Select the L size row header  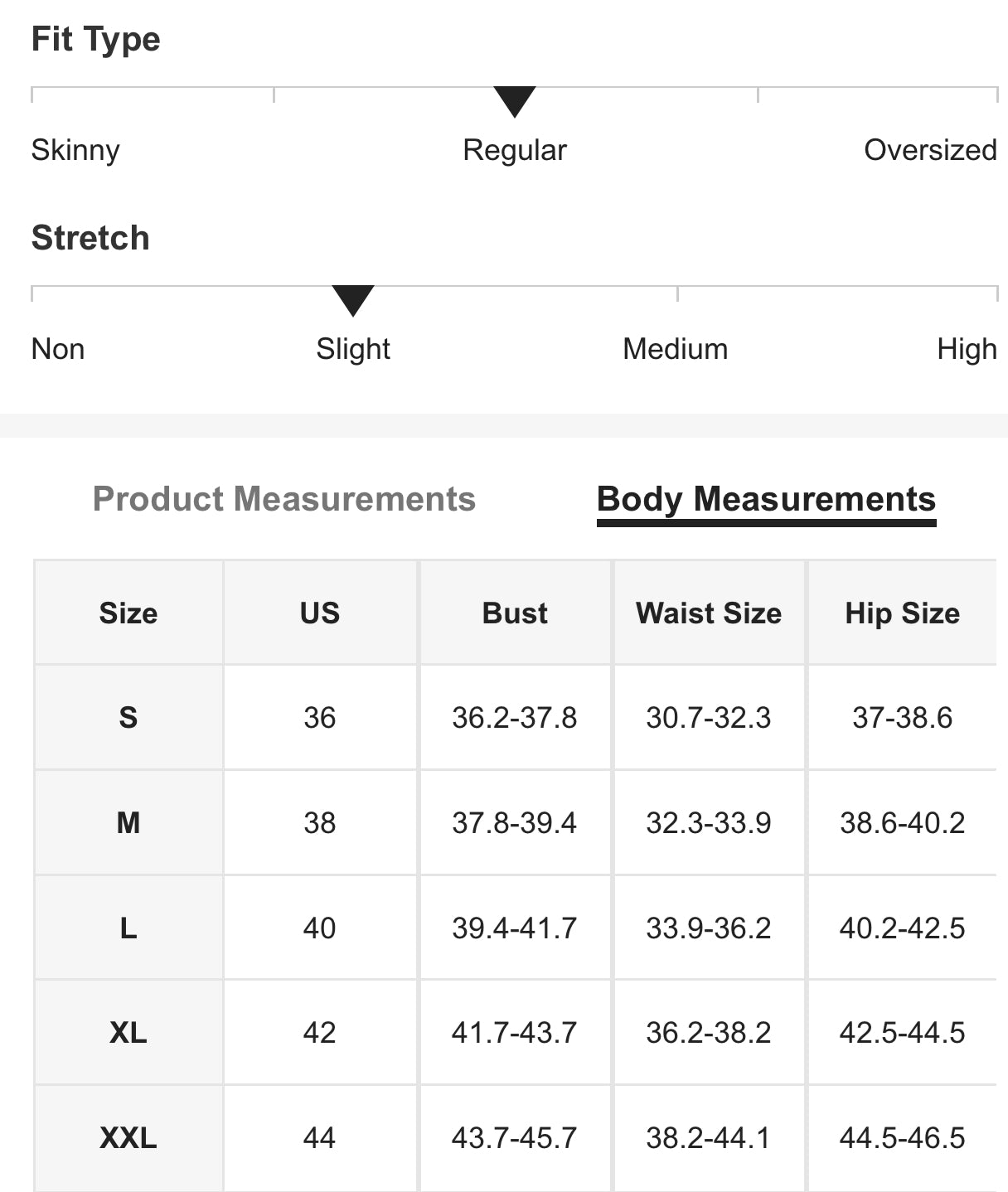click(128, 928)
